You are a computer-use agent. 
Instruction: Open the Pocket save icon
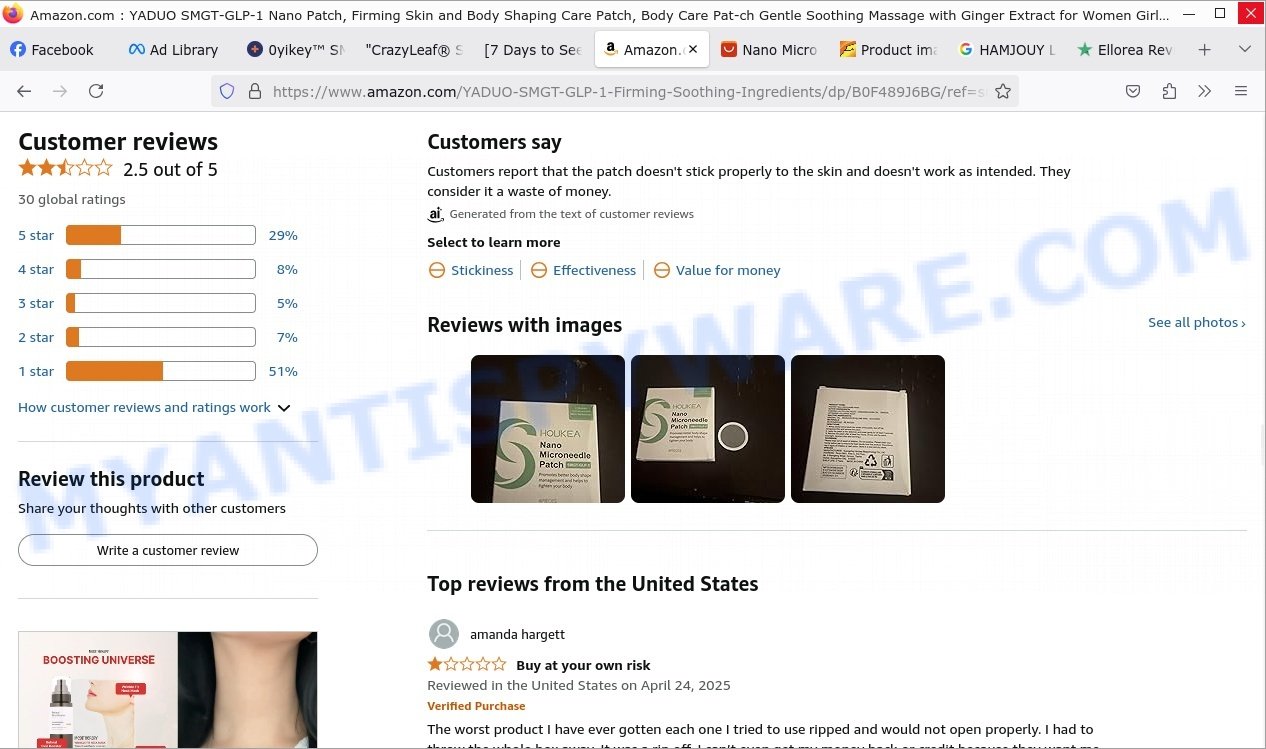pos(1133,91)
